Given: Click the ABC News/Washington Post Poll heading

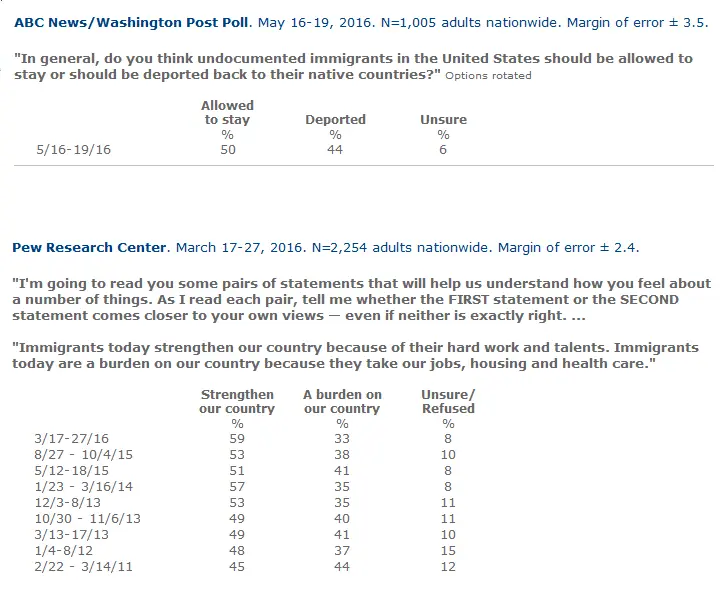Looking at the screenshot, I should (134, 21).
